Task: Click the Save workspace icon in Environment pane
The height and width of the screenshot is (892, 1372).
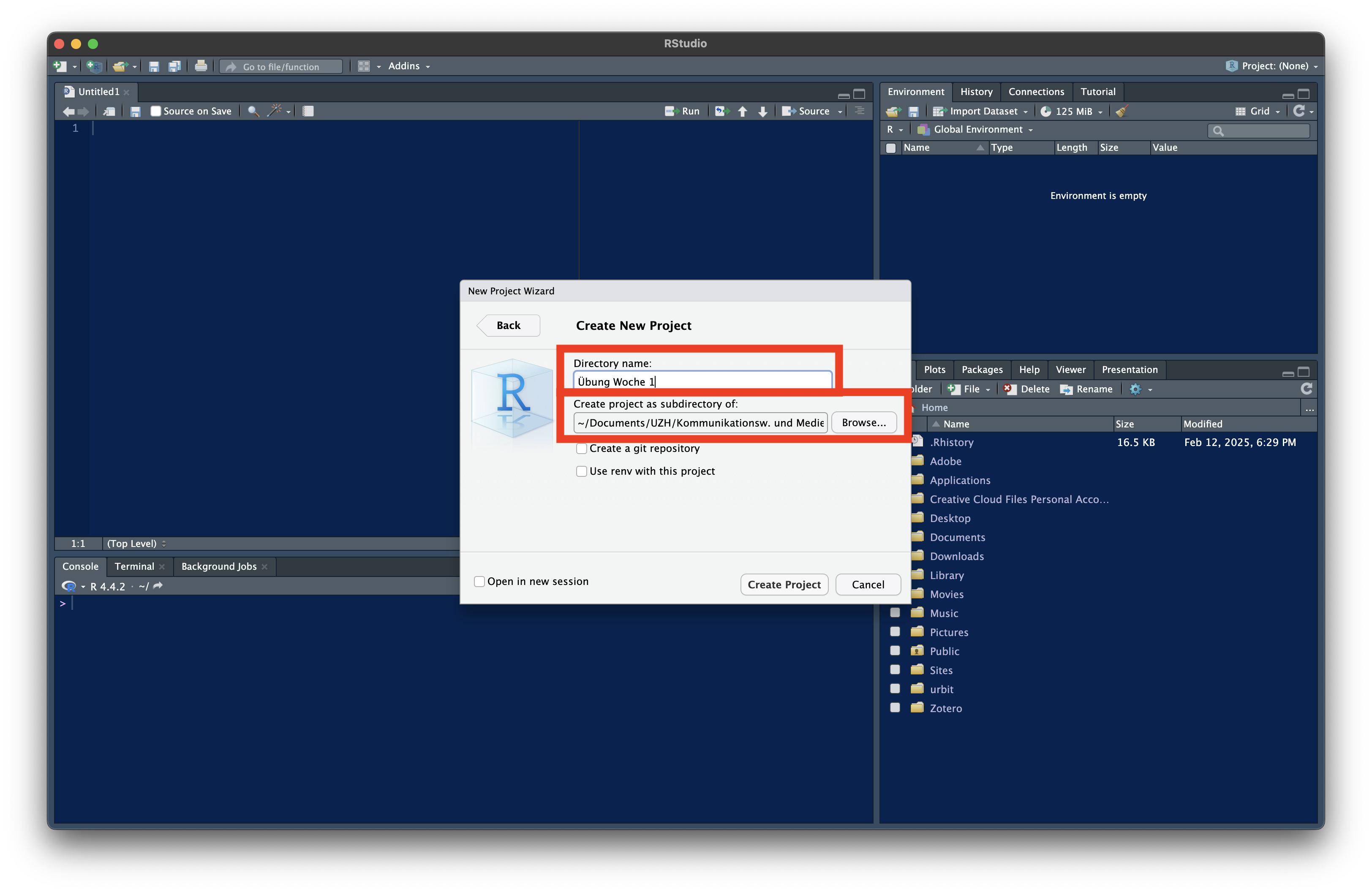Action: pyautogui.click(x=913, y=111)
